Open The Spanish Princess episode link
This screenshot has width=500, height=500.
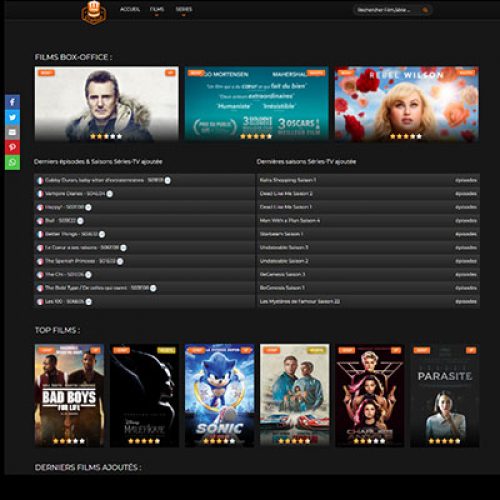coord(80,261)
